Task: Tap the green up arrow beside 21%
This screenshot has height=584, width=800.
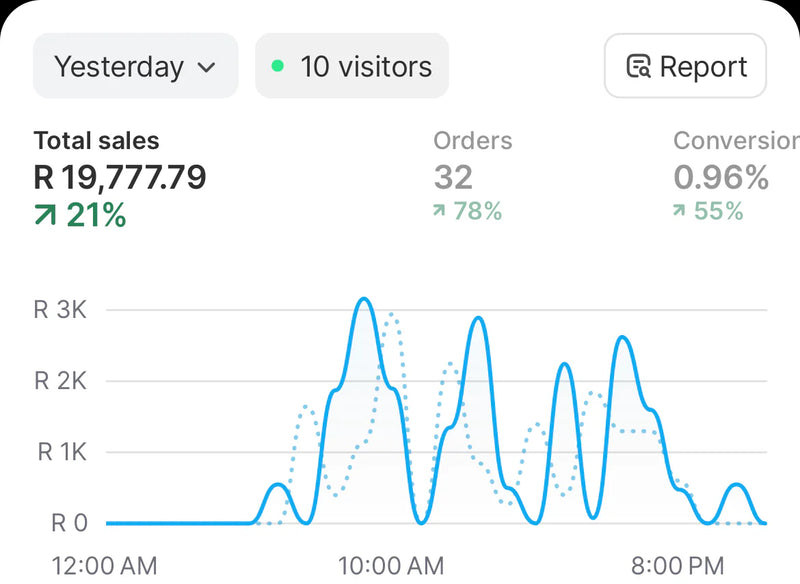Action: pyautogui.click(x=45, y=215)
